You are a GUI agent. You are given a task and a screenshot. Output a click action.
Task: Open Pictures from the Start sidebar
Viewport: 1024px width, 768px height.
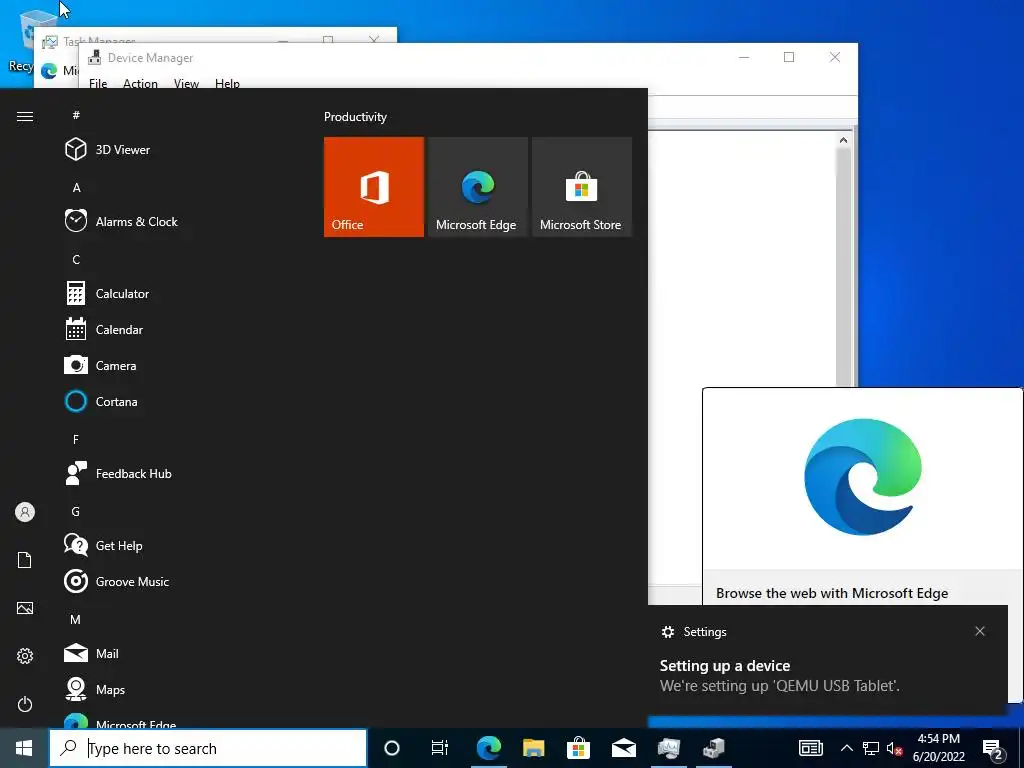tap(25, 608)
